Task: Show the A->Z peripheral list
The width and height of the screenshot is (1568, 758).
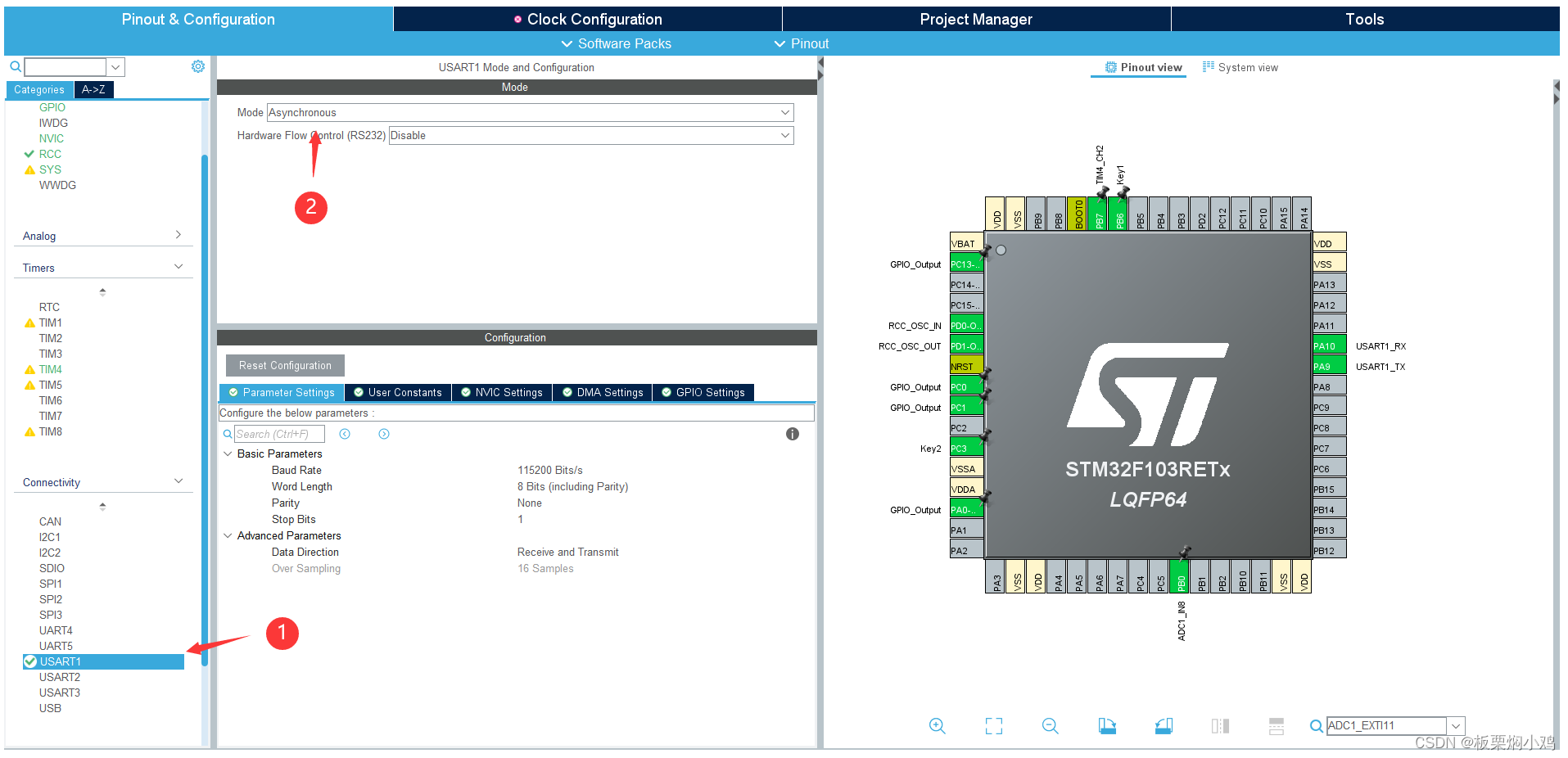Action: (x=93, y=89)
